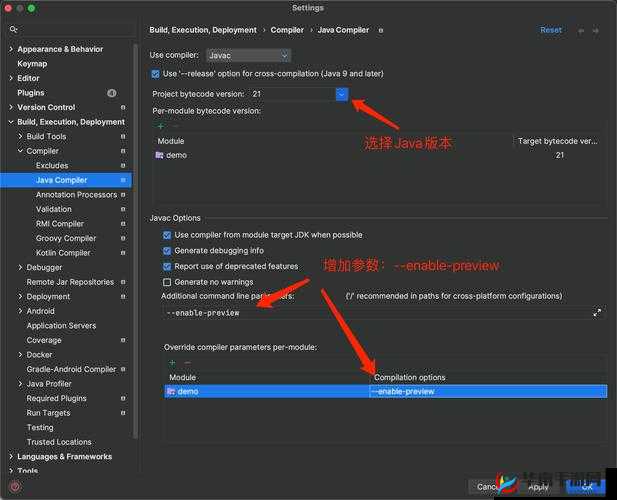Click the project marker icon beside Kotlin Compiler
The height and width of the screenshot is (500, 617).
(123, 253)
